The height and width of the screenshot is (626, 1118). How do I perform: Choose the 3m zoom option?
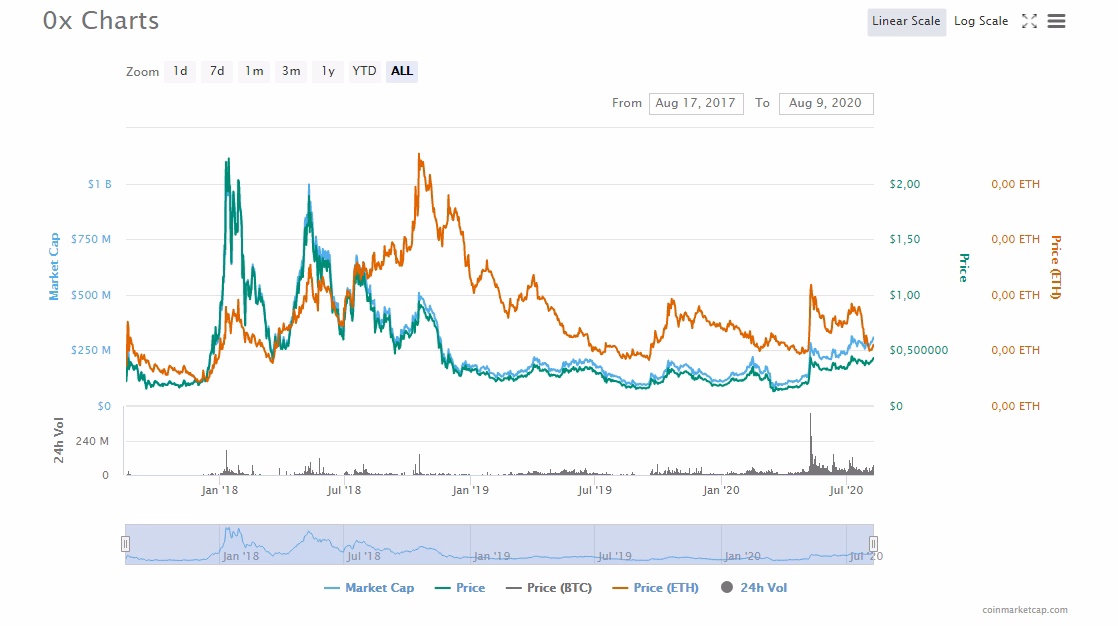click(x=290, y=71)
